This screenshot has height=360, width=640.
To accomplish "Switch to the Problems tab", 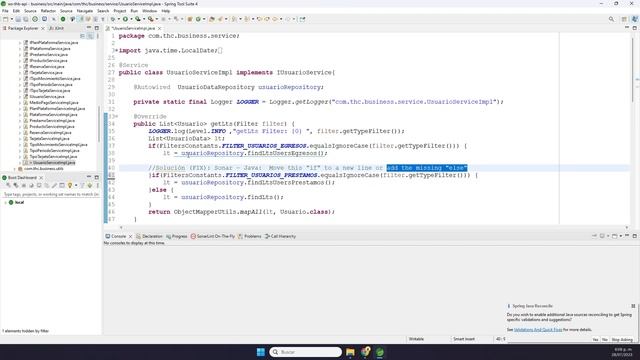I will 249,236.
